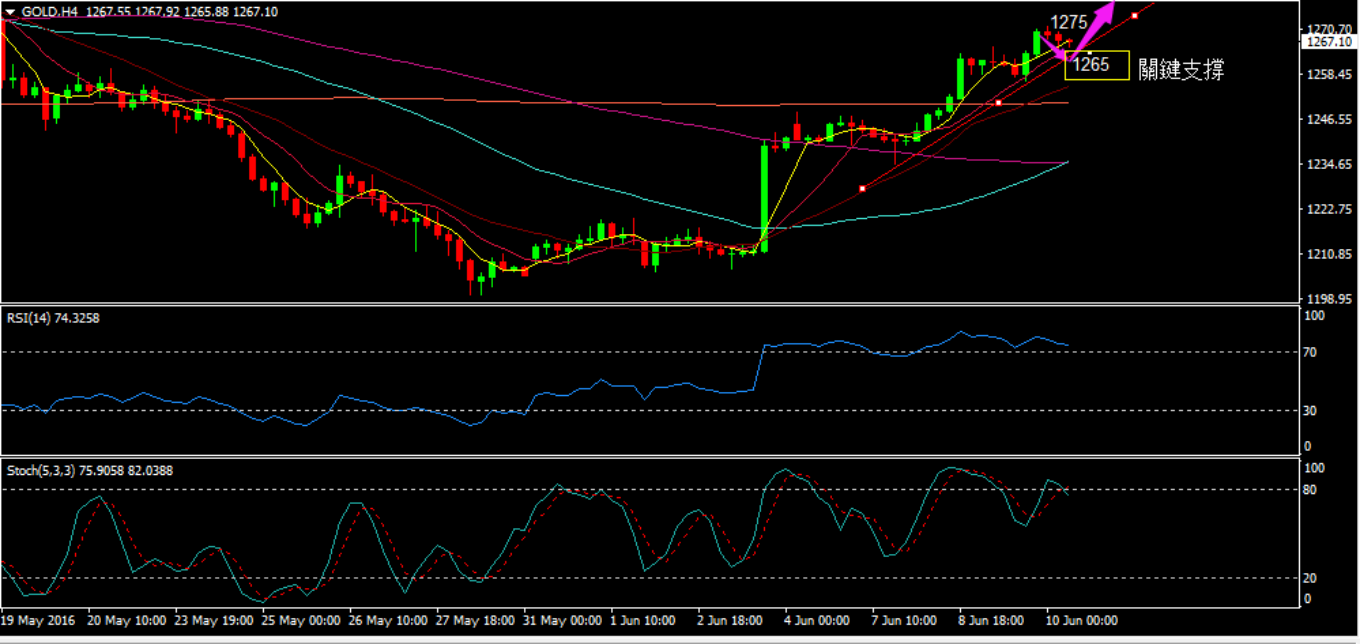
Task: Click the current price tag 1267.10
Action: (x=1329, y=42)
